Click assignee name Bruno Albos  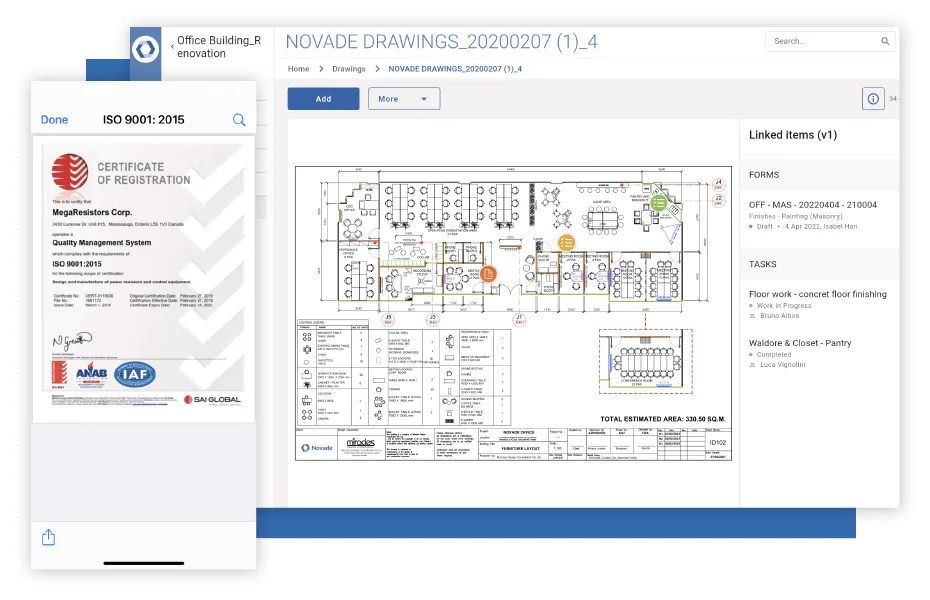[779, 315]
